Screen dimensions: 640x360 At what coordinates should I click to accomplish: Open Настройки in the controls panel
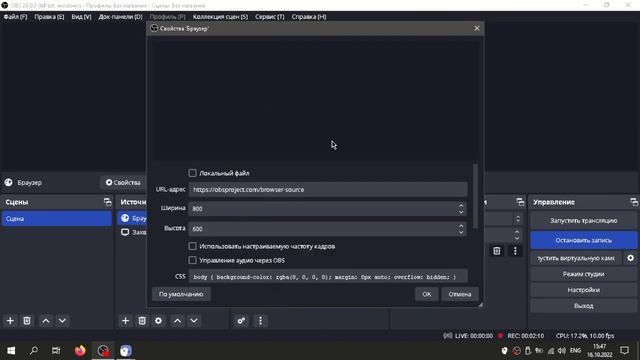(x=584, y=290)
